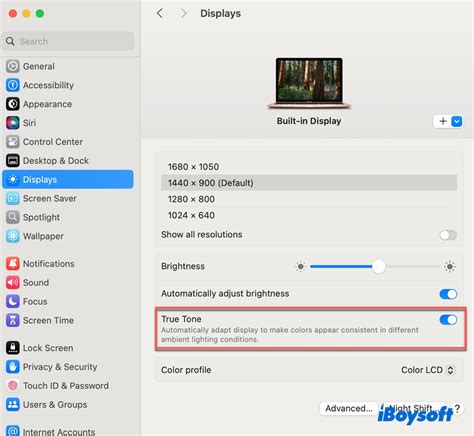Click the Built-in Display laptop thumbnail
Screen dimensions: 474x436
[309, 83]
